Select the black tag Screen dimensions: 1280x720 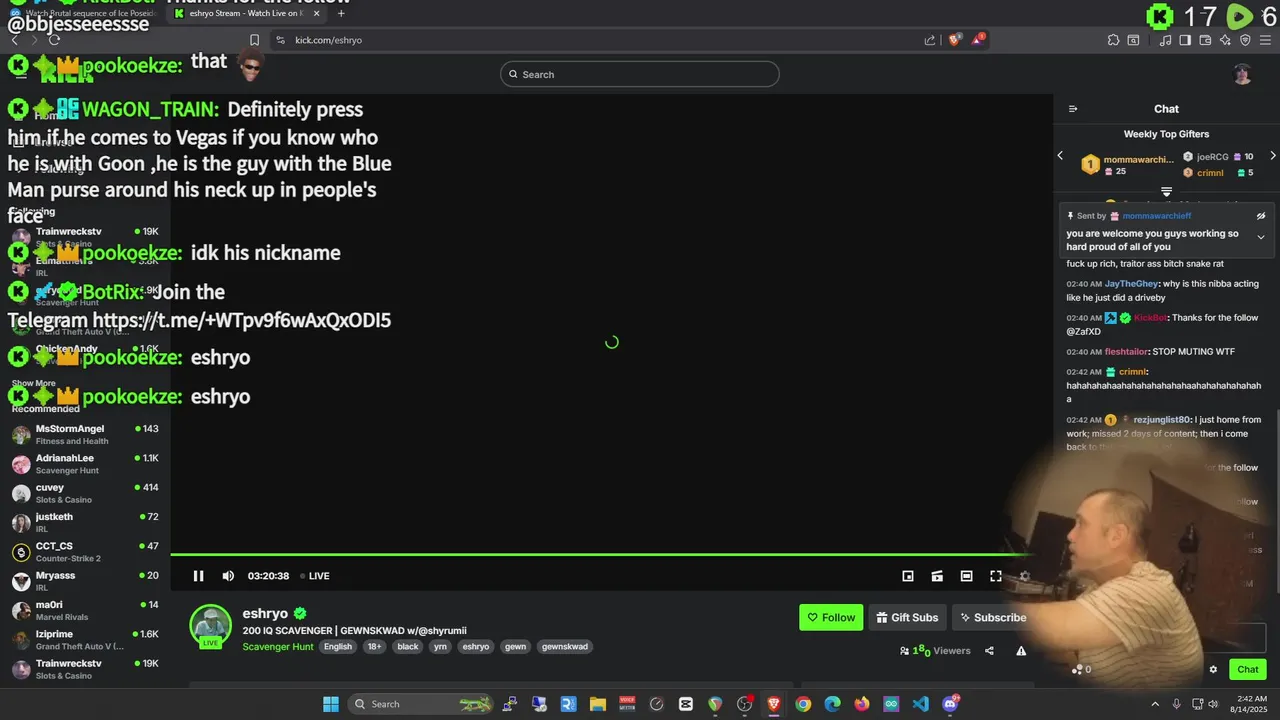408,647
